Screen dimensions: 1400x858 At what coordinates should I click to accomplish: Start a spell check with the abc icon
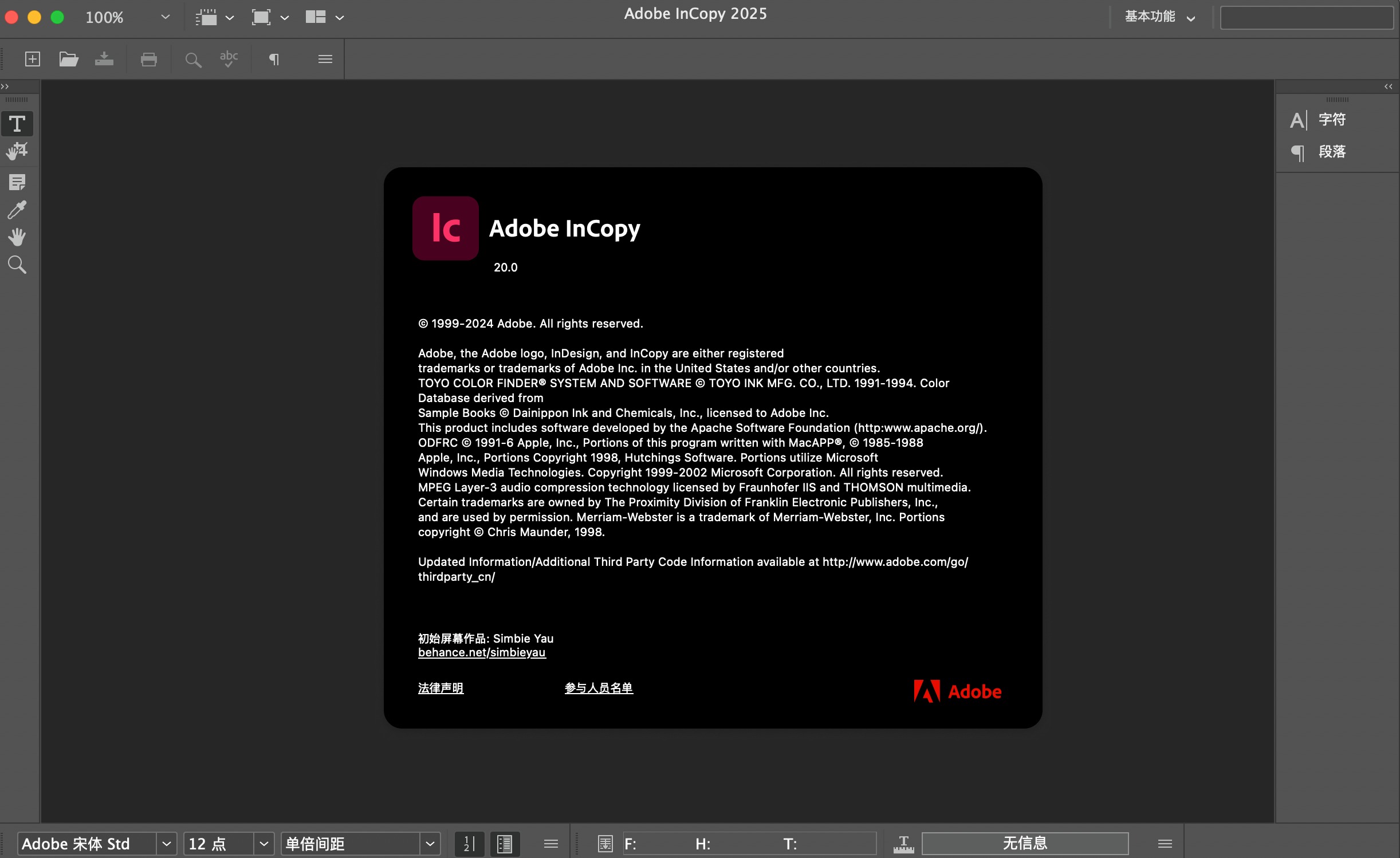coord(228,59)
